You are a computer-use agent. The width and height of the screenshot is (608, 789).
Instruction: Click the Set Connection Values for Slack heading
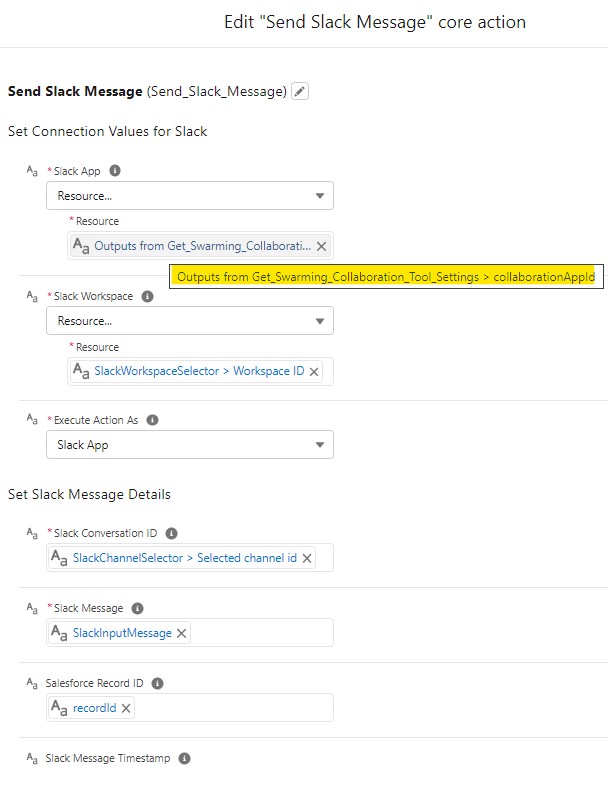[x=107, y=131]
